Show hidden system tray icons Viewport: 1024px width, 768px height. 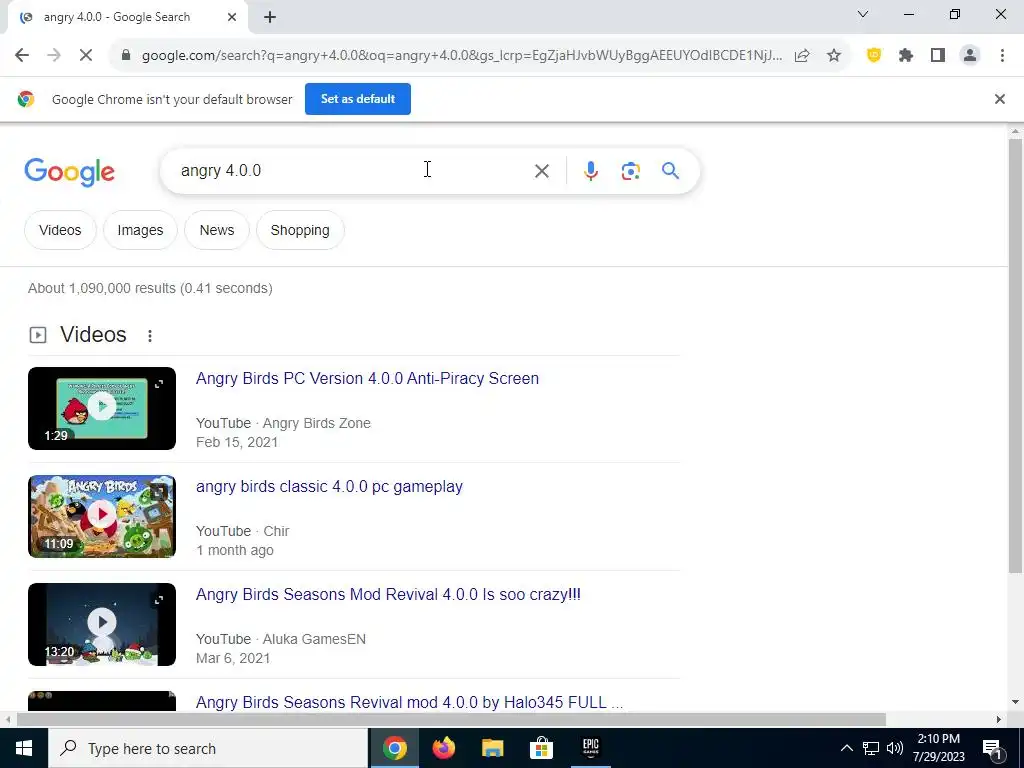(846, 748)
